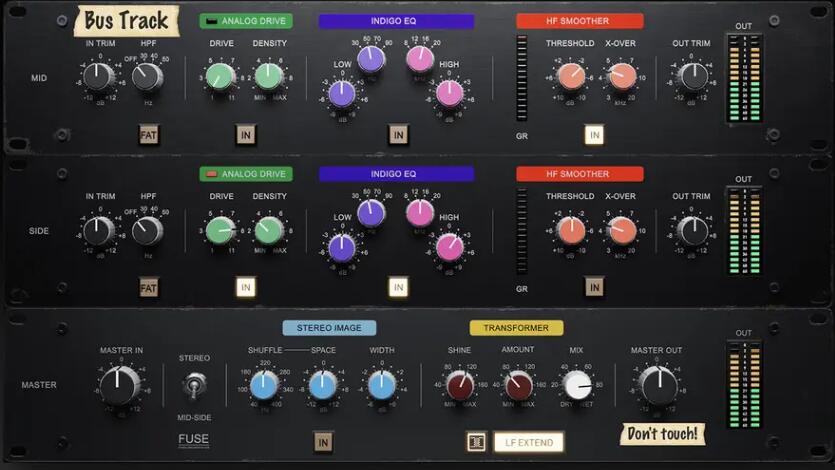Image resolution: width=835 pixels, height=470 pixels.
Task: Flip the Stereo/Mid-Side toggle switch
Action: point(194,385)
